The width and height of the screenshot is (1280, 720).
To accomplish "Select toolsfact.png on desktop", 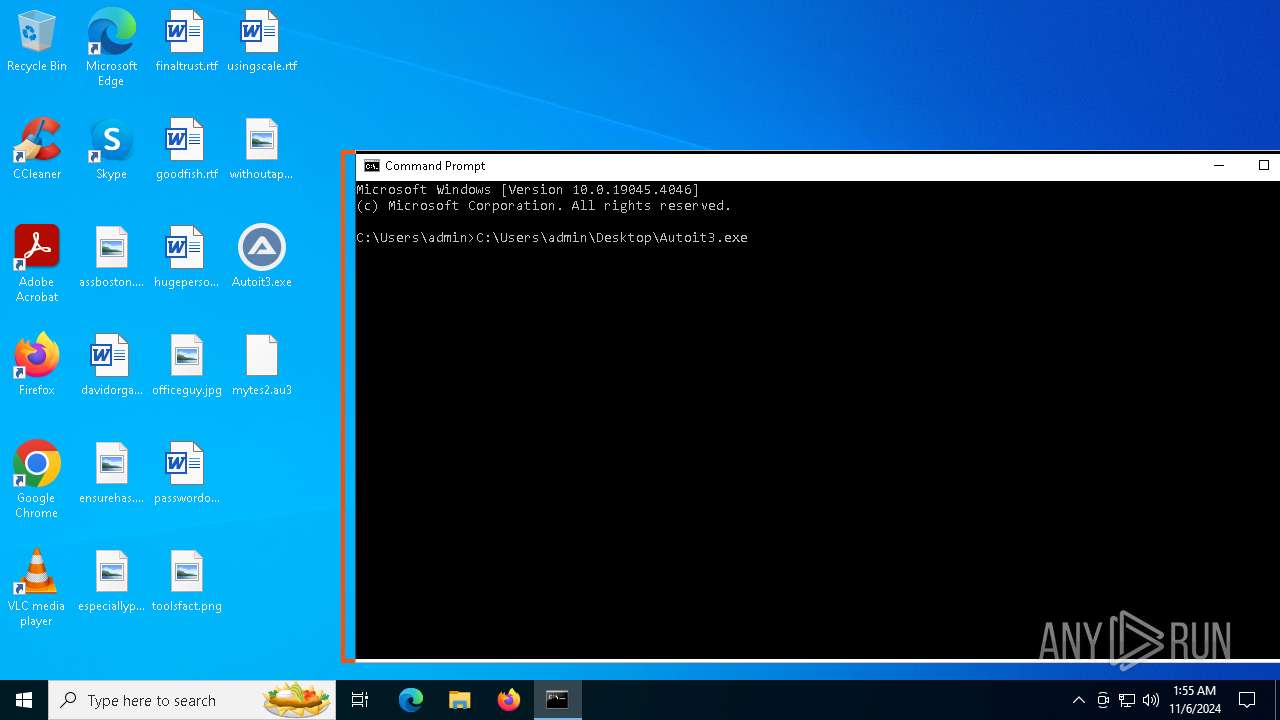I will 186,581.
